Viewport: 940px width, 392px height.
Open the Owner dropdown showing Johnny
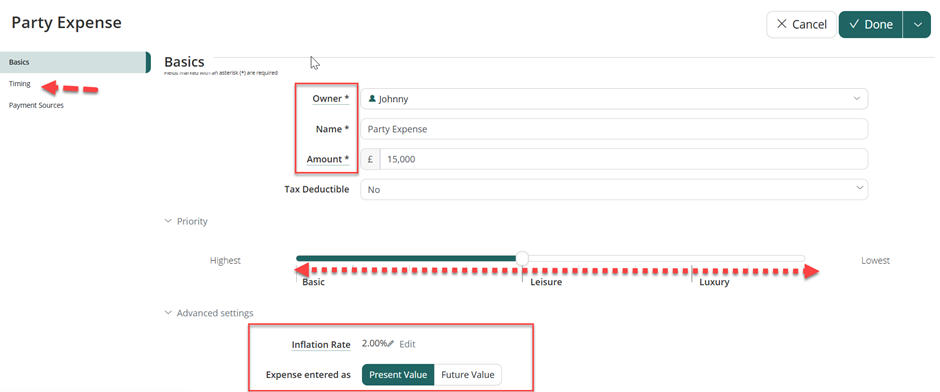[614, 99]
